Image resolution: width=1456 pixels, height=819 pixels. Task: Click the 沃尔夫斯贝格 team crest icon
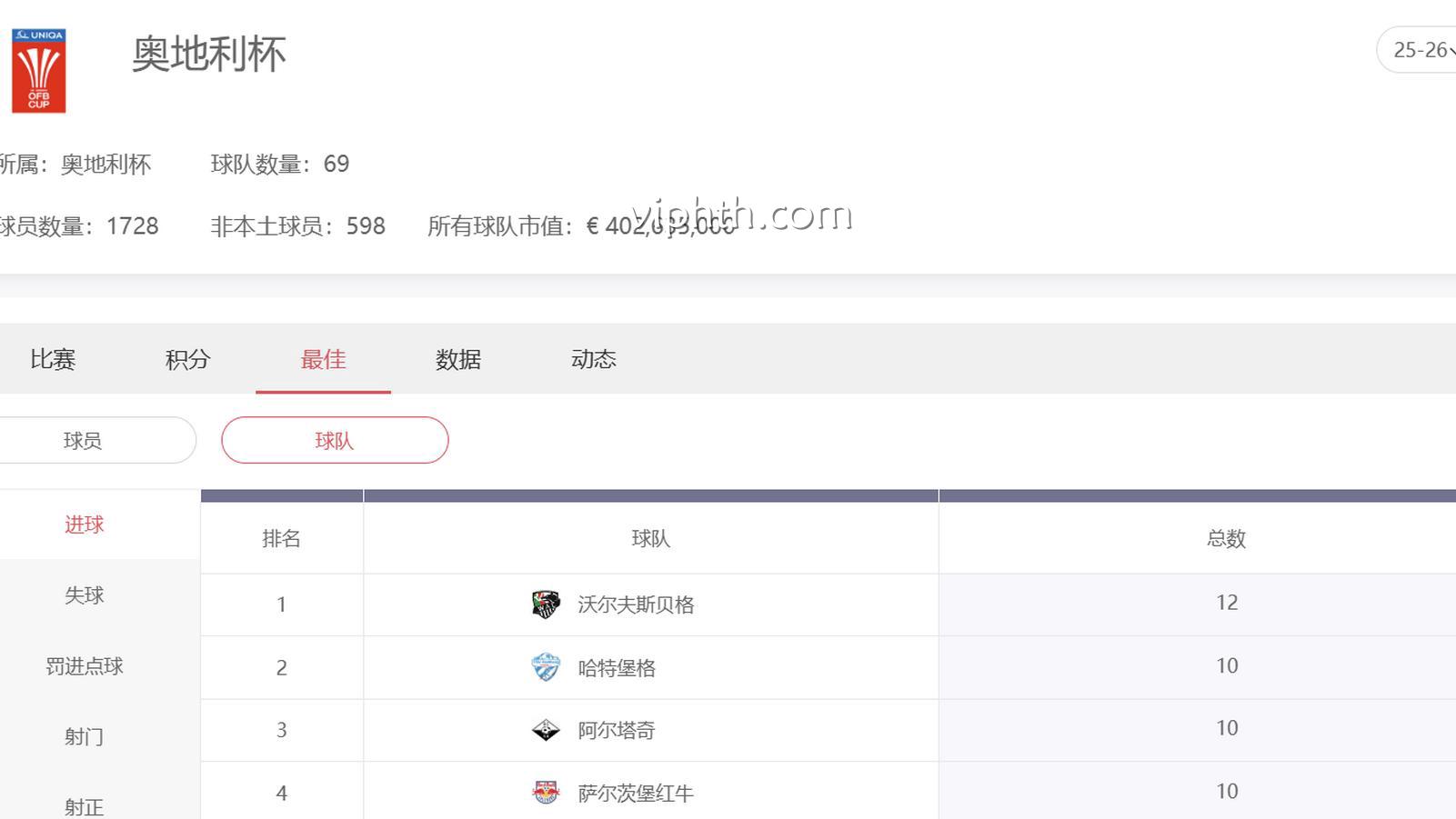click(x=546, y=604)
